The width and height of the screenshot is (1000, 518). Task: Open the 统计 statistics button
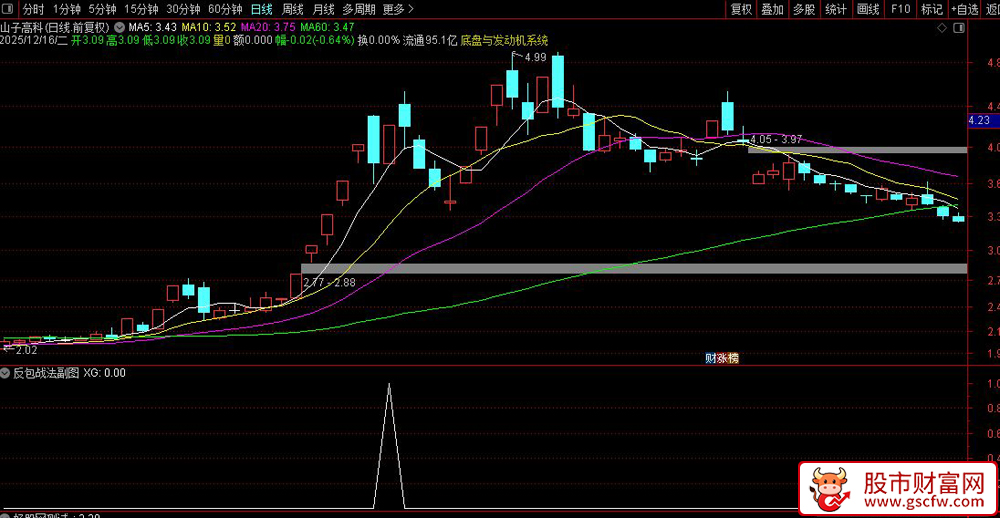836,9
